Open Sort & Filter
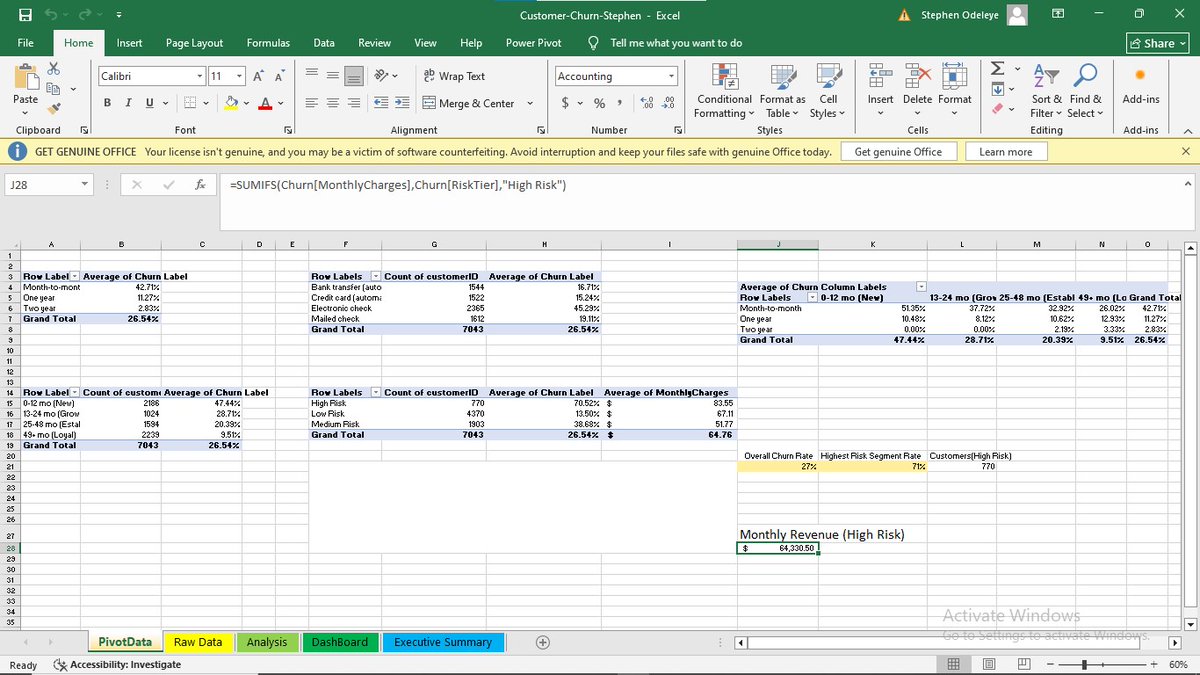This screenshot has width=1200, height=675. click(1048, 90)
